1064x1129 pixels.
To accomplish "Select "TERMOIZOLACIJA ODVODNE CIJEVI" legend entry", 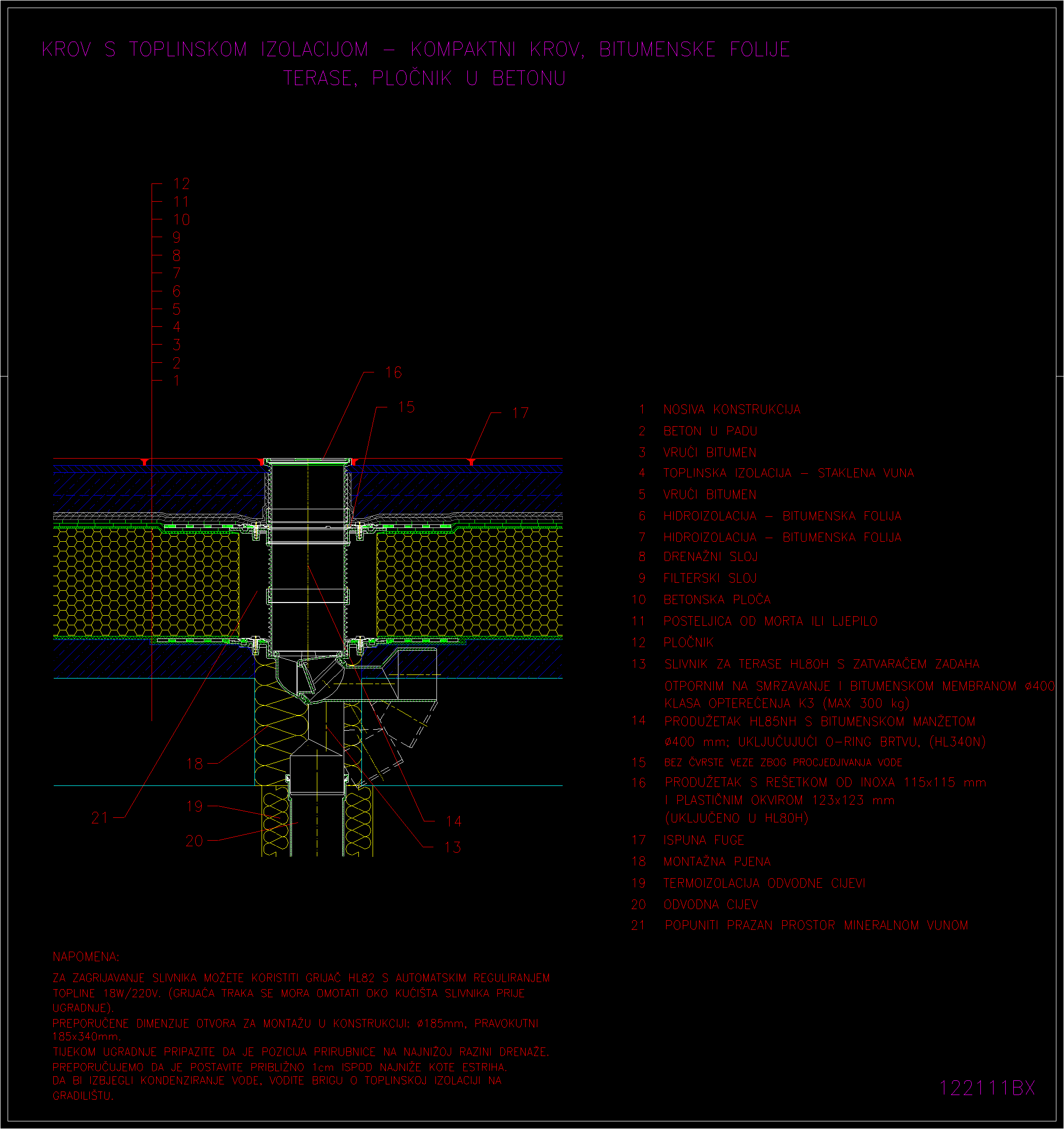I will click(x=764, y=884).
